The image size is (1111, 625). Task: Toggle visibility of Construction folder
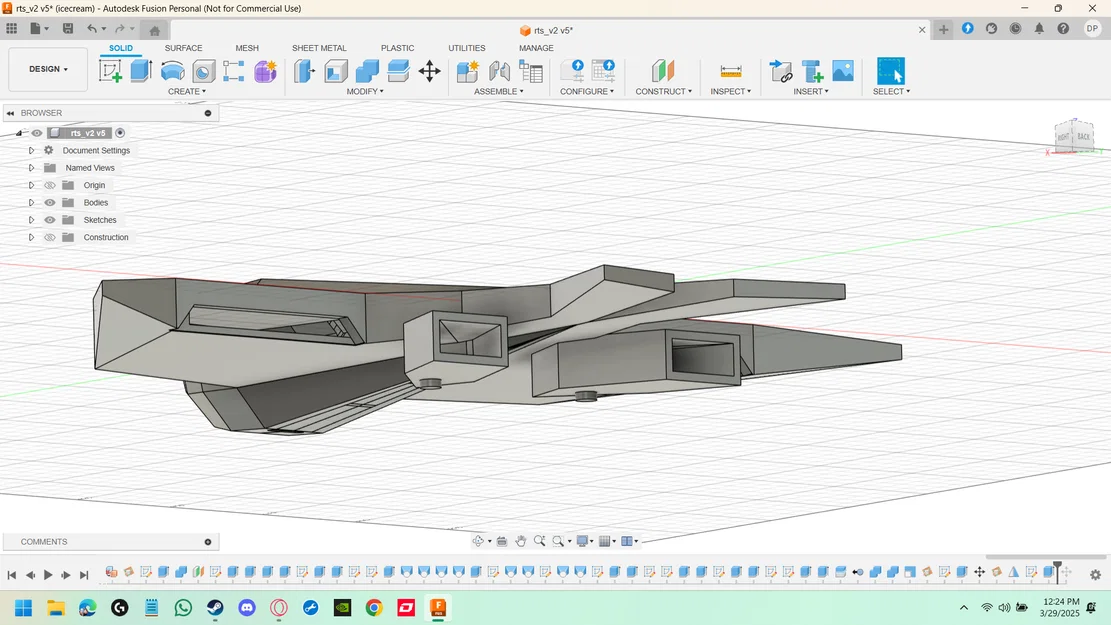pos(50,237)
